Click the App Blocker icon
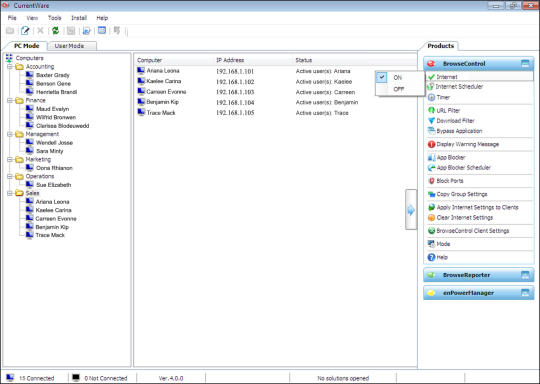This screenshot has height=384, width=540. [x=431, y=157]
